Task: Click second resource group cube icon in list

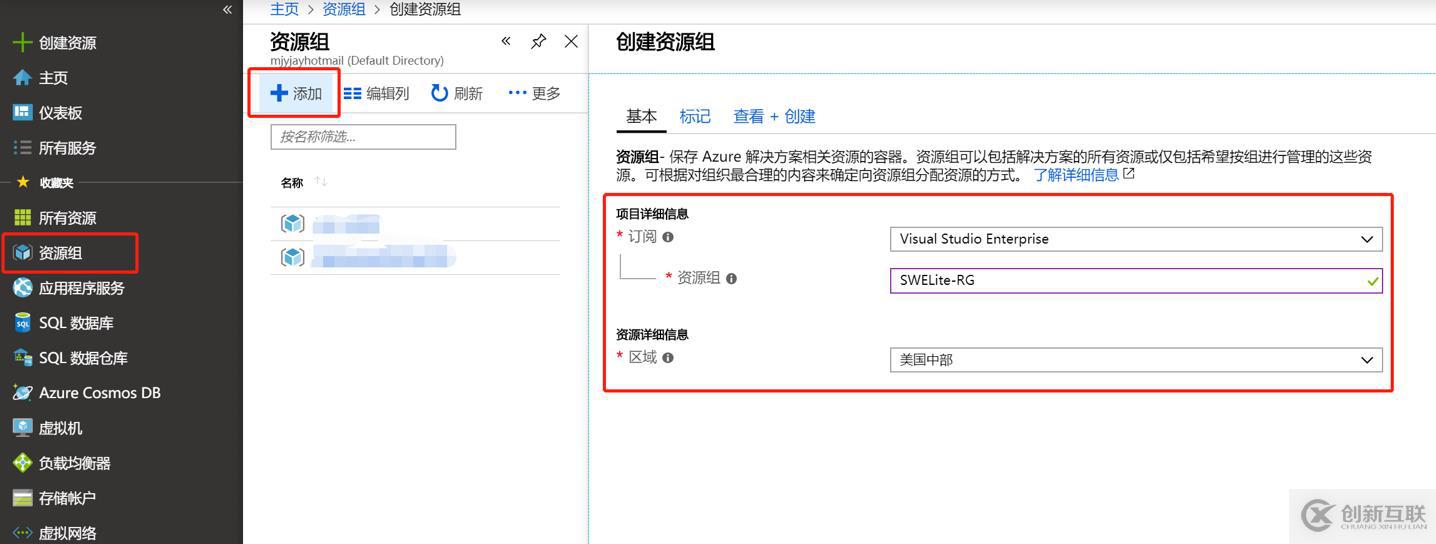Action: [292, 257]
